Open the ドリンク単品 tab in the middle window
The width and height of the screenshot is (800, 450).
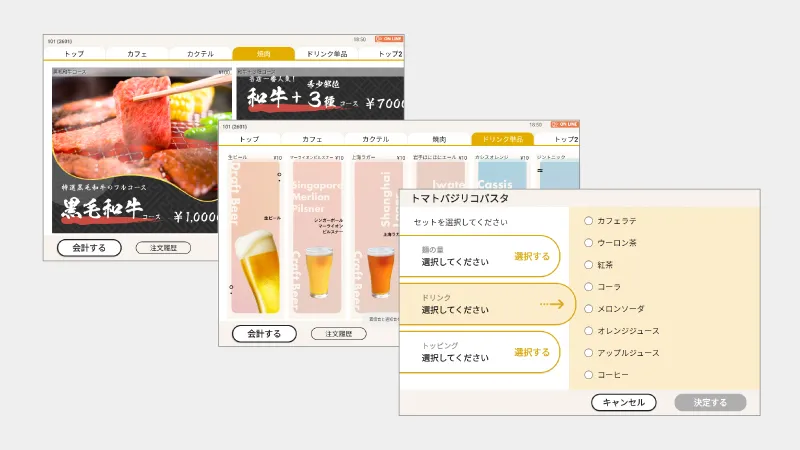502,139
